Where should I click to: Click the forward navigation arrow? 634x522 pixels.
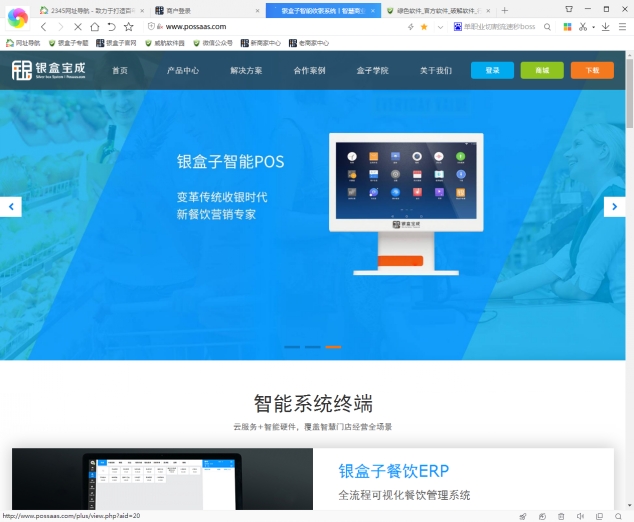click(61, 27)
